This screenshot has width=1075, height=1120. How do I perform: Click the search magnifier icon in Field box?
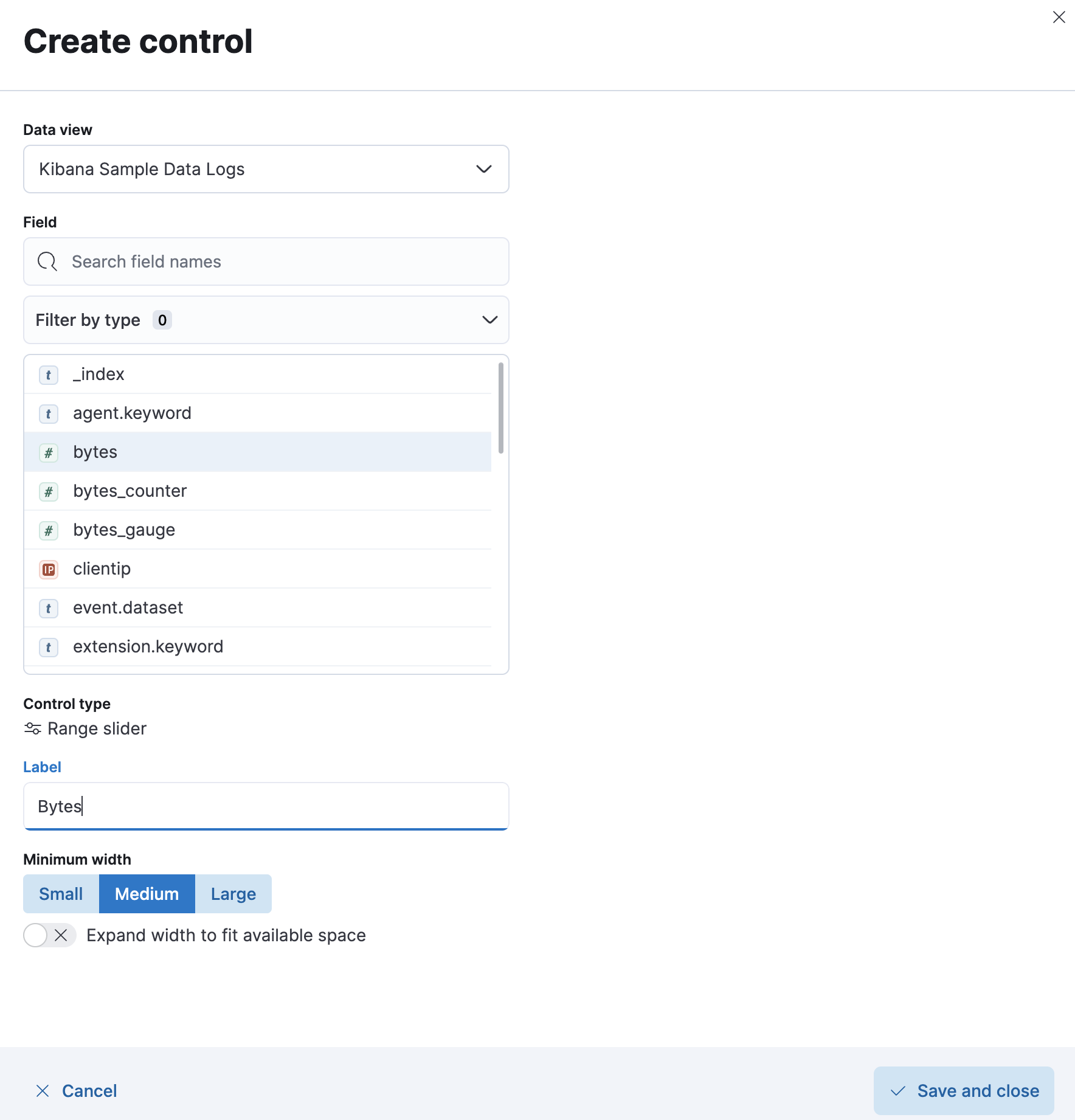[47, 261]
